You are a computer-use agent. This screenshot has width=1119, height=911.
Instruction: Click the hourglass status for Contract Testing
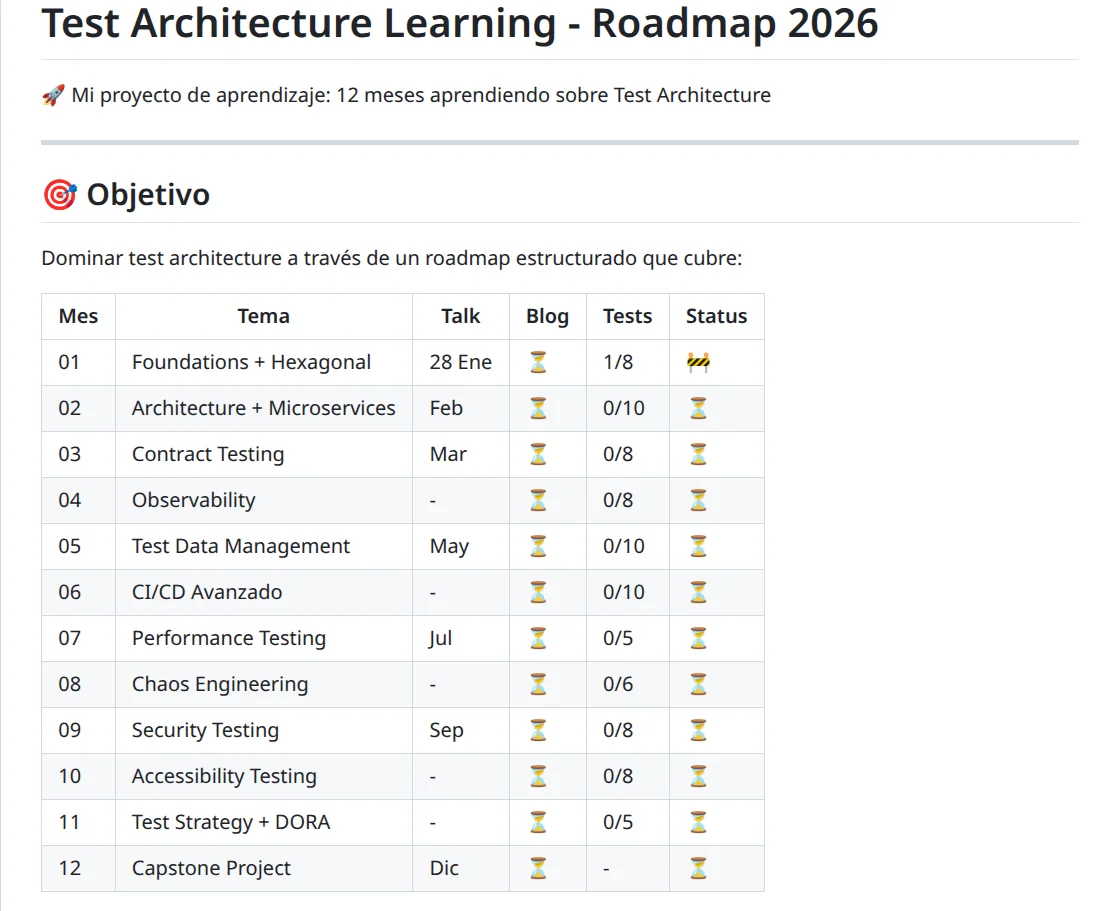[x=697, y=454]
